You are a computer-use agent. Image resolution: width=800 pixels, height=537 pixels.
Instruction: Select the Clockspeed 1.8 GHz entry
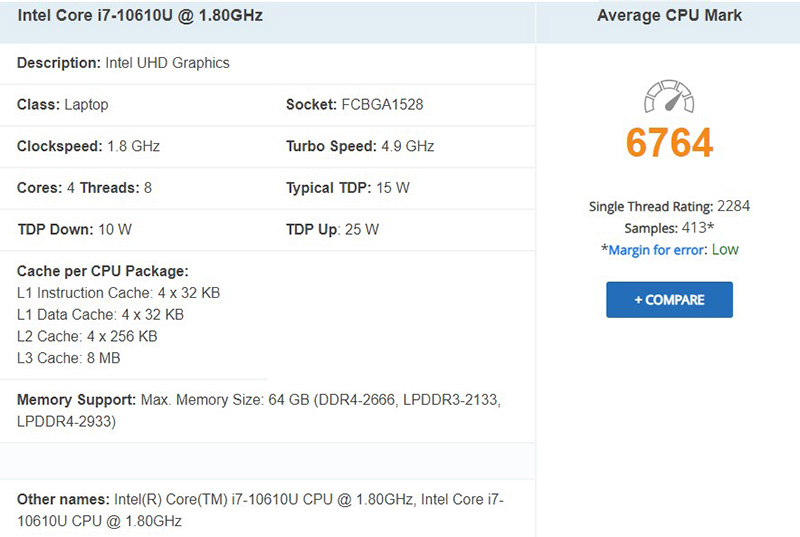point(88,146)
